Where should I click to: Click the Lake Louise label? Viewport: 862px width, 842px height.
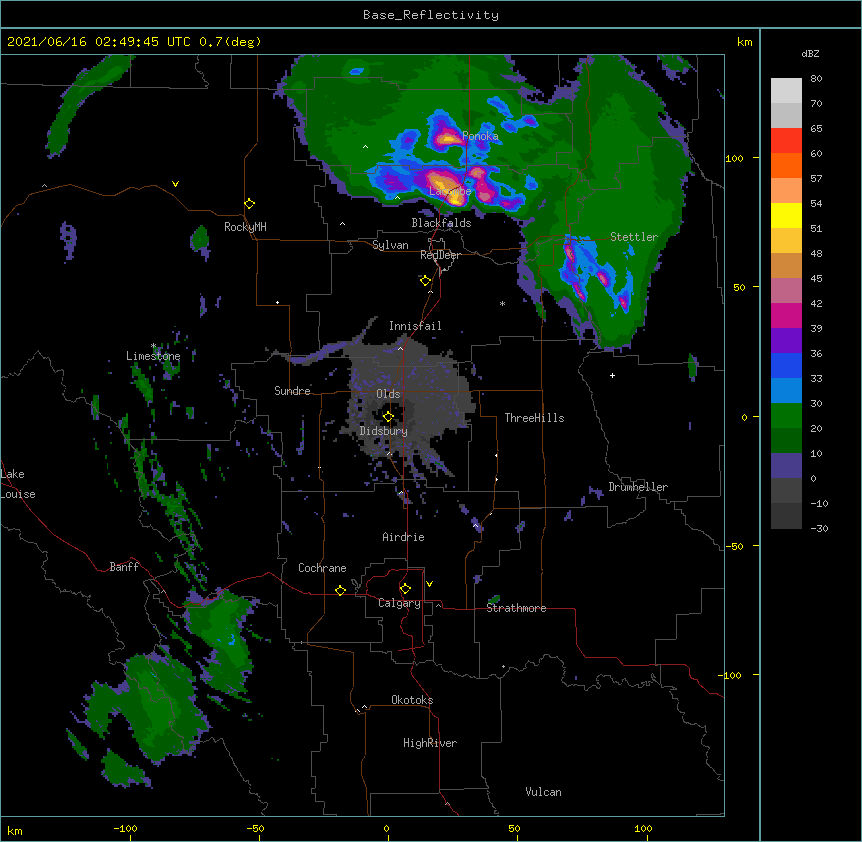18,484
